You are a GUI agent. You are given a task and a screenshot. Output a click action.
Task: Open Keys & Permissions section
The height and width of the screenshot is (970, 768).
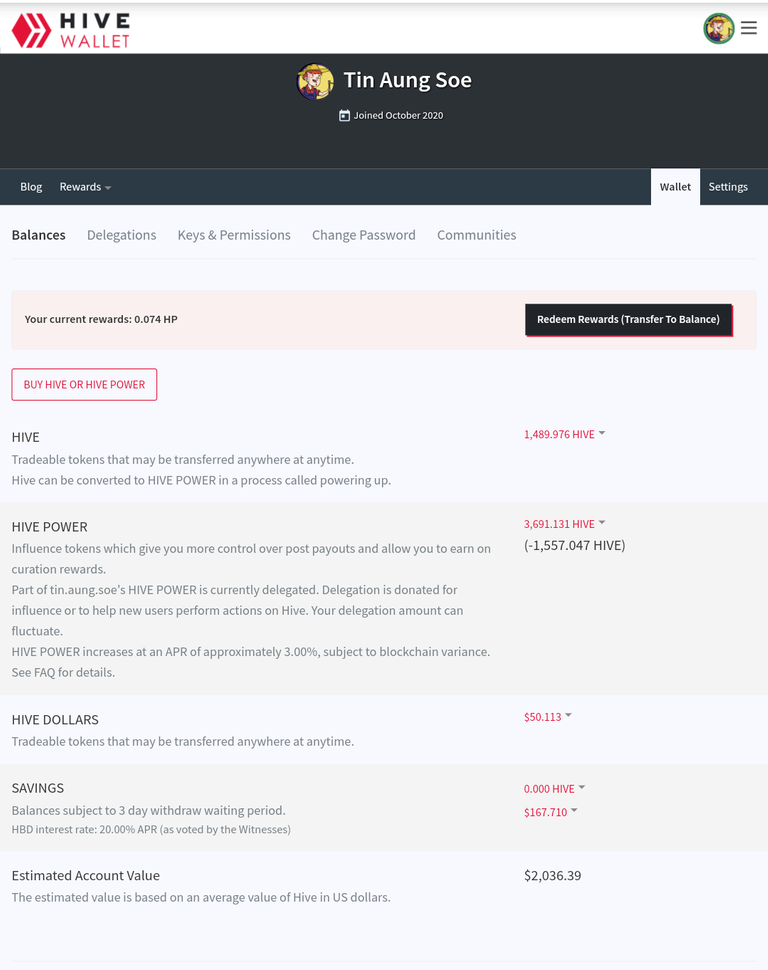[x=234, y=235]
